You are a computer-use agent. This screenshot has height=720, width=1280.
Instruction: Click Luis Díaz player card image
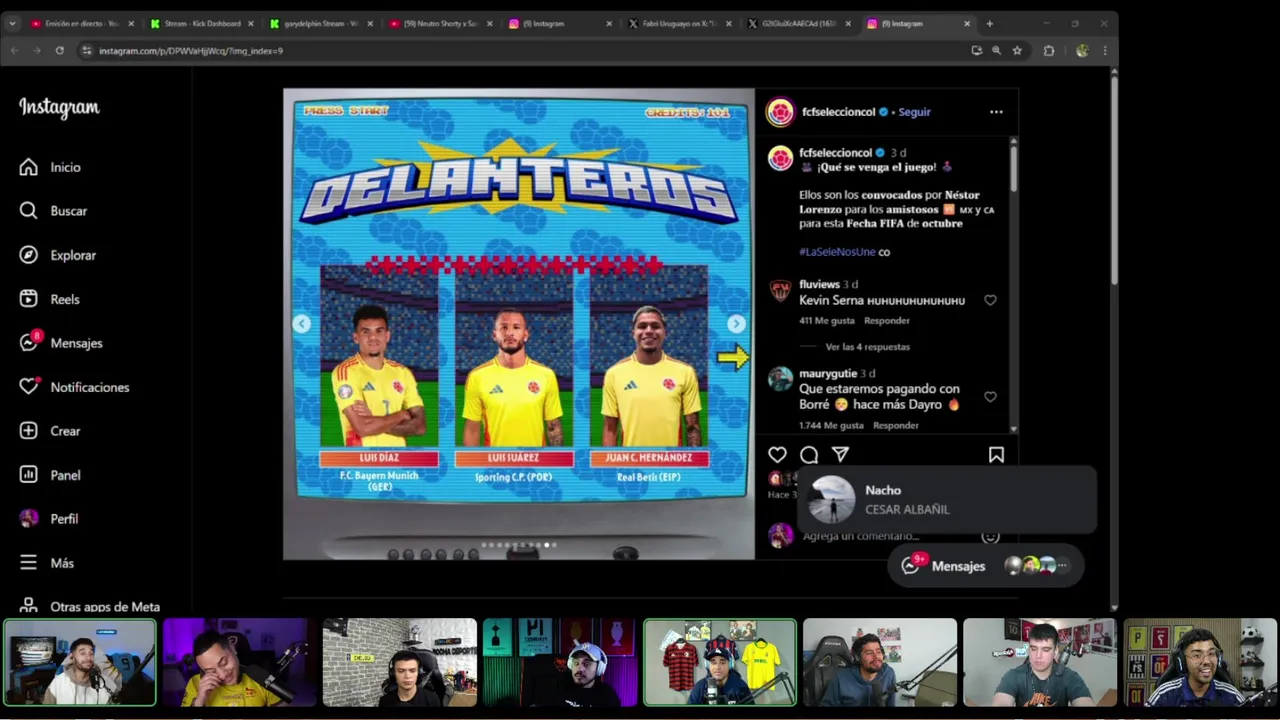(x=379, y=357)
